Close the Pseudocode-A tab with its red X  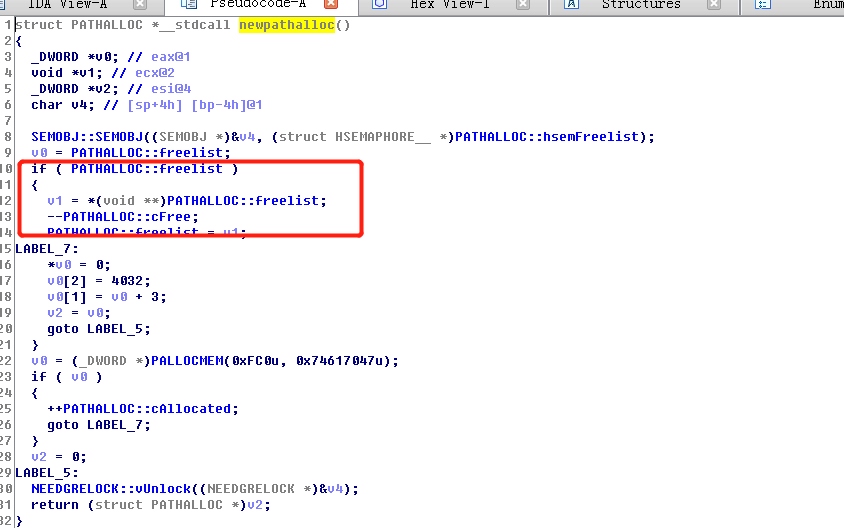[331, 4]
